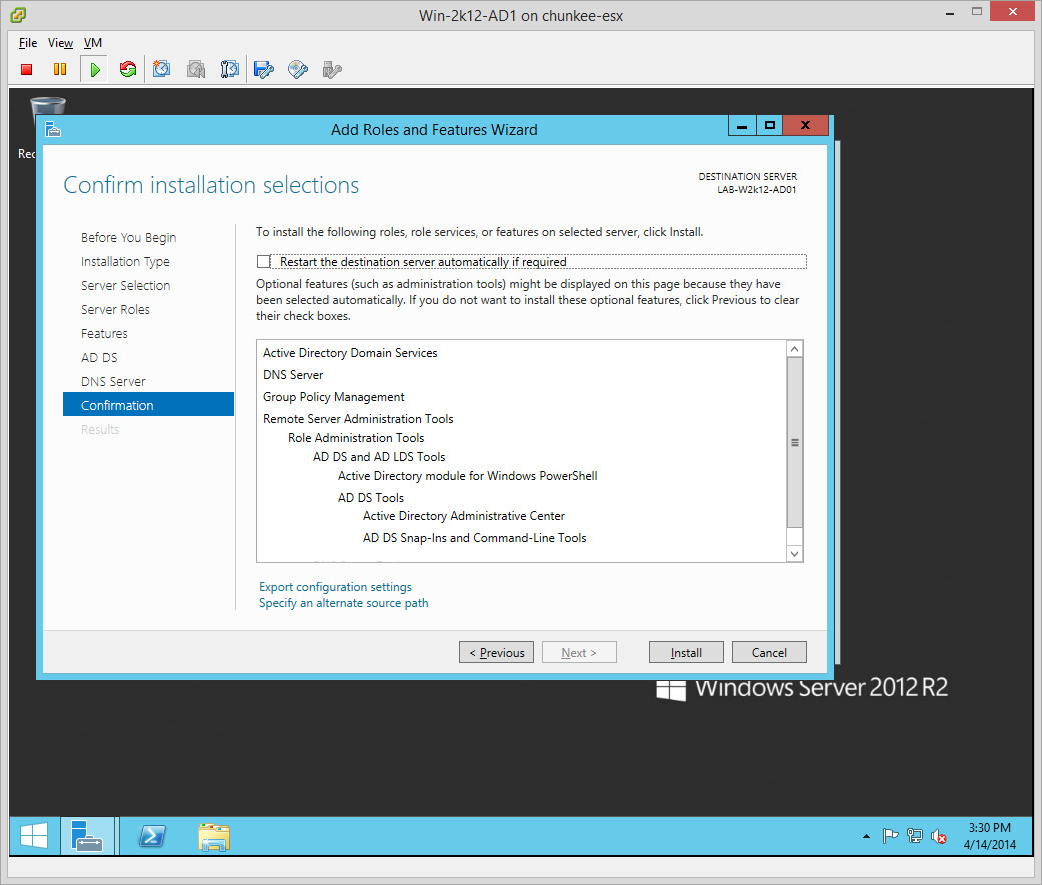This screenshot has height=885, width=1042.
Task: Pause the VM with the Suspend button
Action: tap(60, 69)
